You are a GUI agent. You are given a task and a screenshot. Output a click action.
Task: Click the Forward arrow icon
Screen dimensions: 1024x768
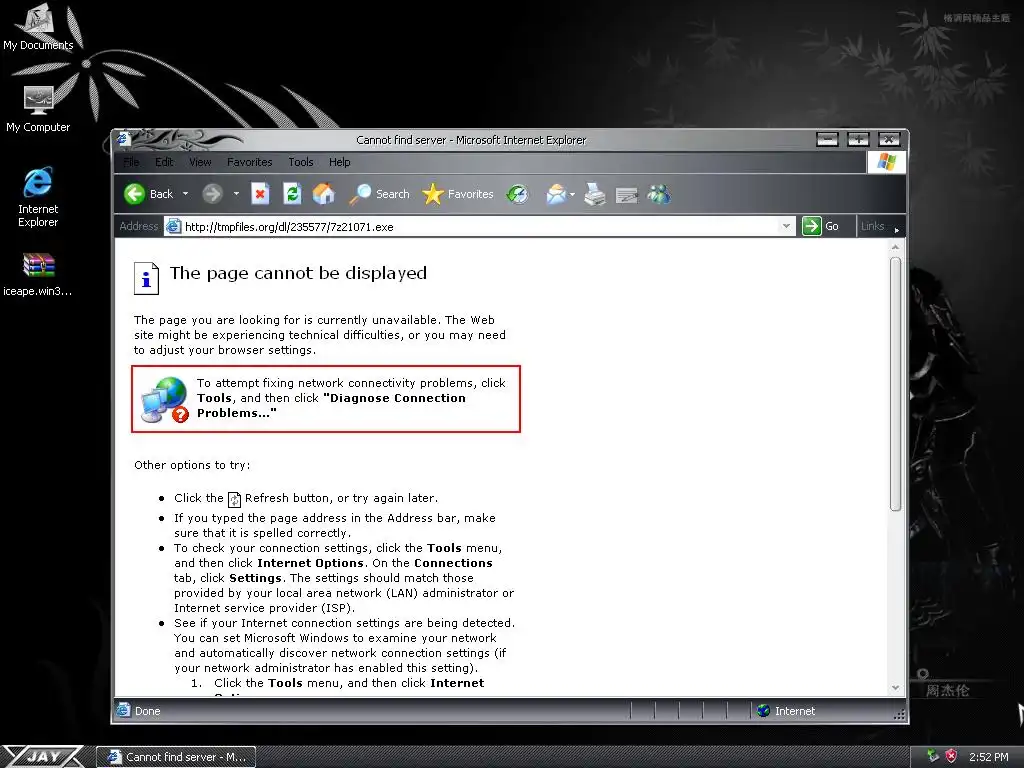[x=212, y=194]
